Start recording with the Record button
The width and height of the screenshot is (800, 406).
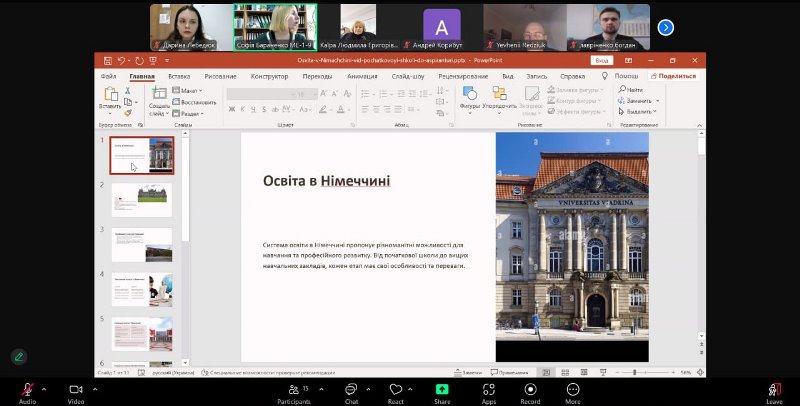(530, 388)
